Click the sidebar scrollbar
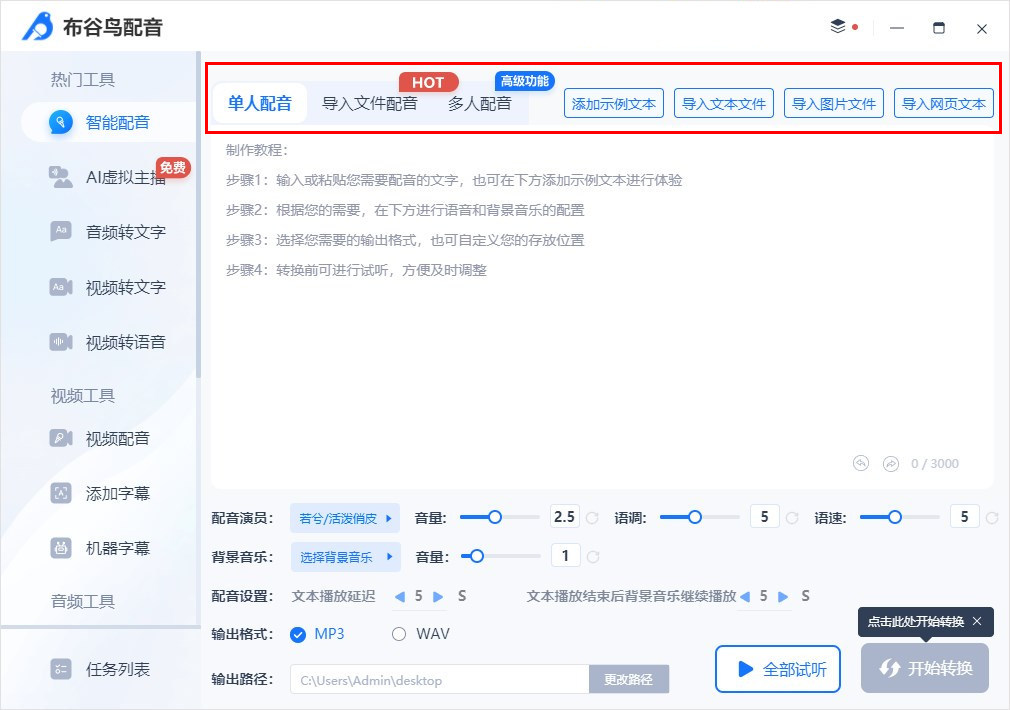Viewport: 1010px width, 710px height. pyautogui.click(x=198, y=215)
